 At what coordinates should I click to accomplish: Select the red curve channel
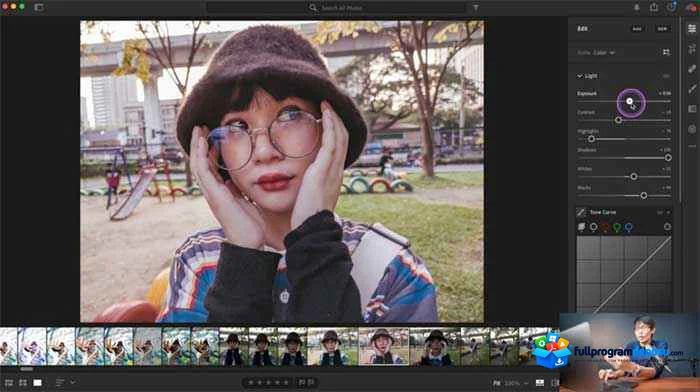tap(605, 227)
